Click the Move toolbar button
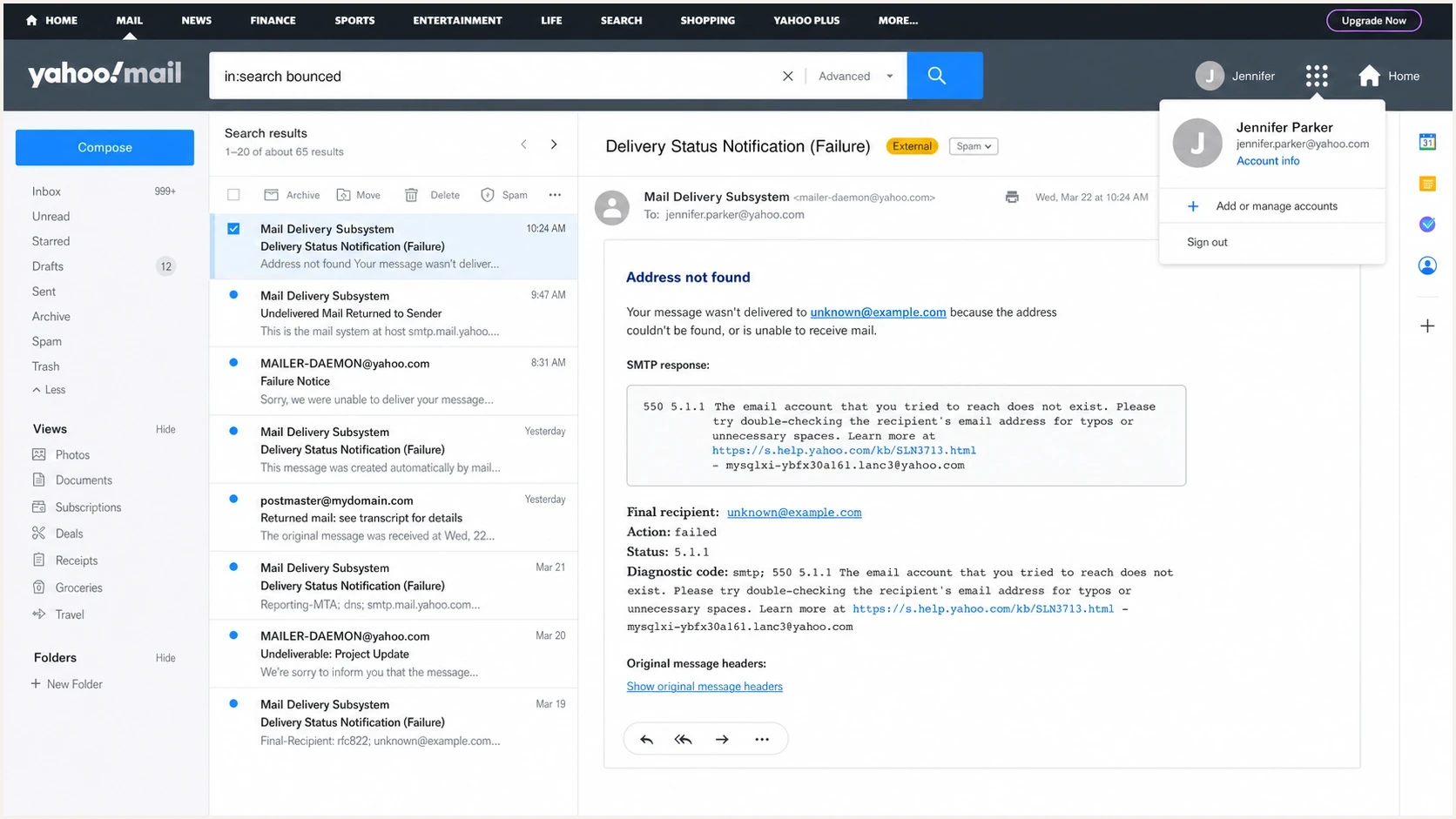Screen dimensions: 1456x819 359,195
